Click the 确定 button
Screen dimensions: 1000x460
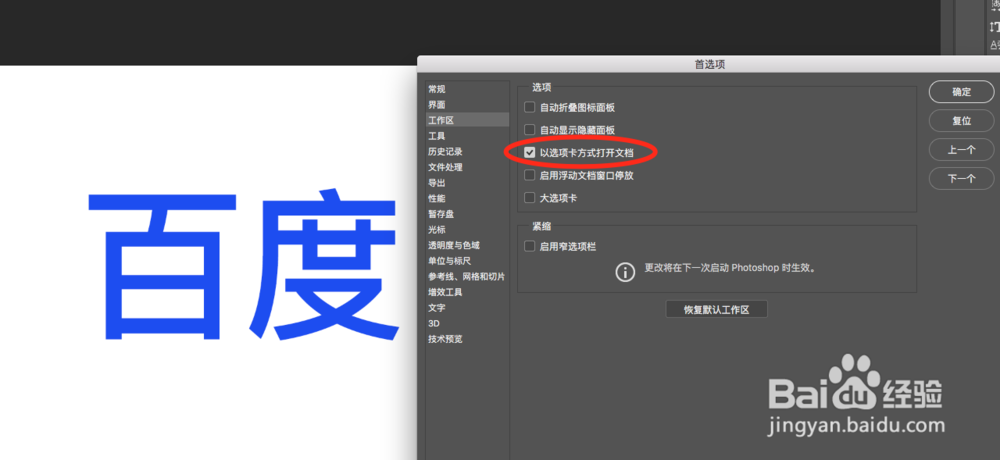pos(961,92)
